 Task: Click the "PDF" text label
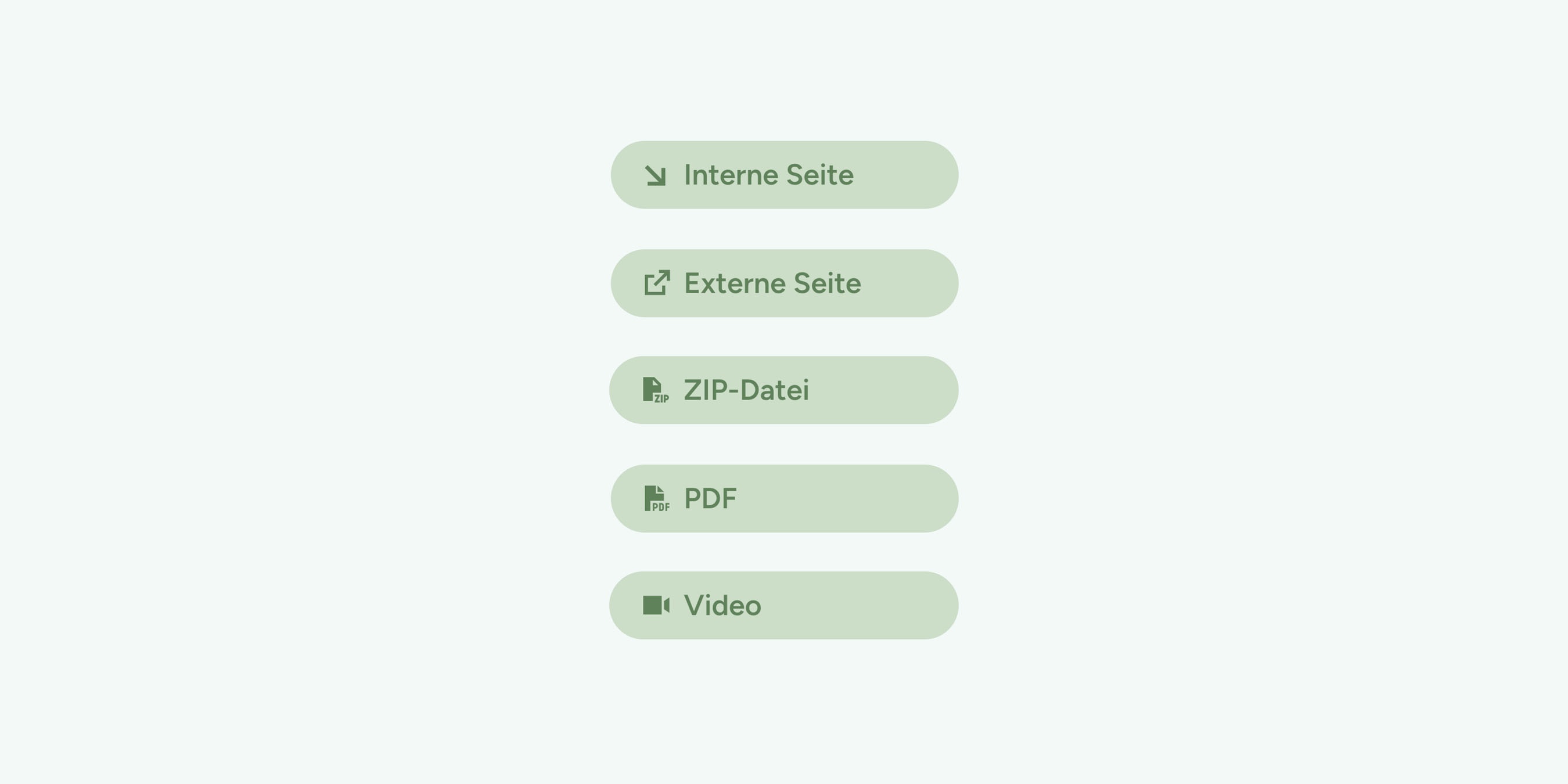point(710,498)
